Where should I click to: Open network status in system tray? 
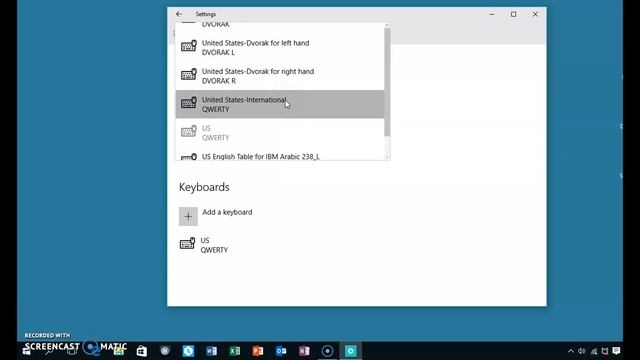(x=594, y=351)
